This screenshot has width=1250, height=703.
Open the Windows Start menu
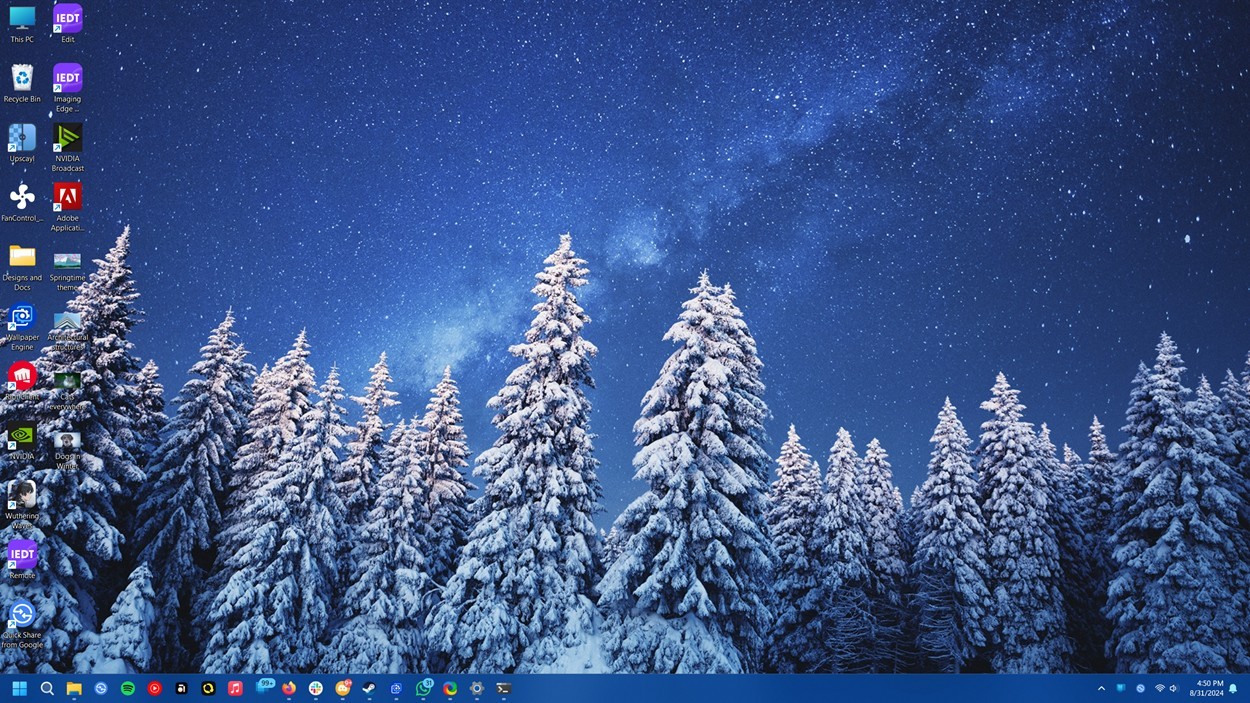[x=19, y=688]
